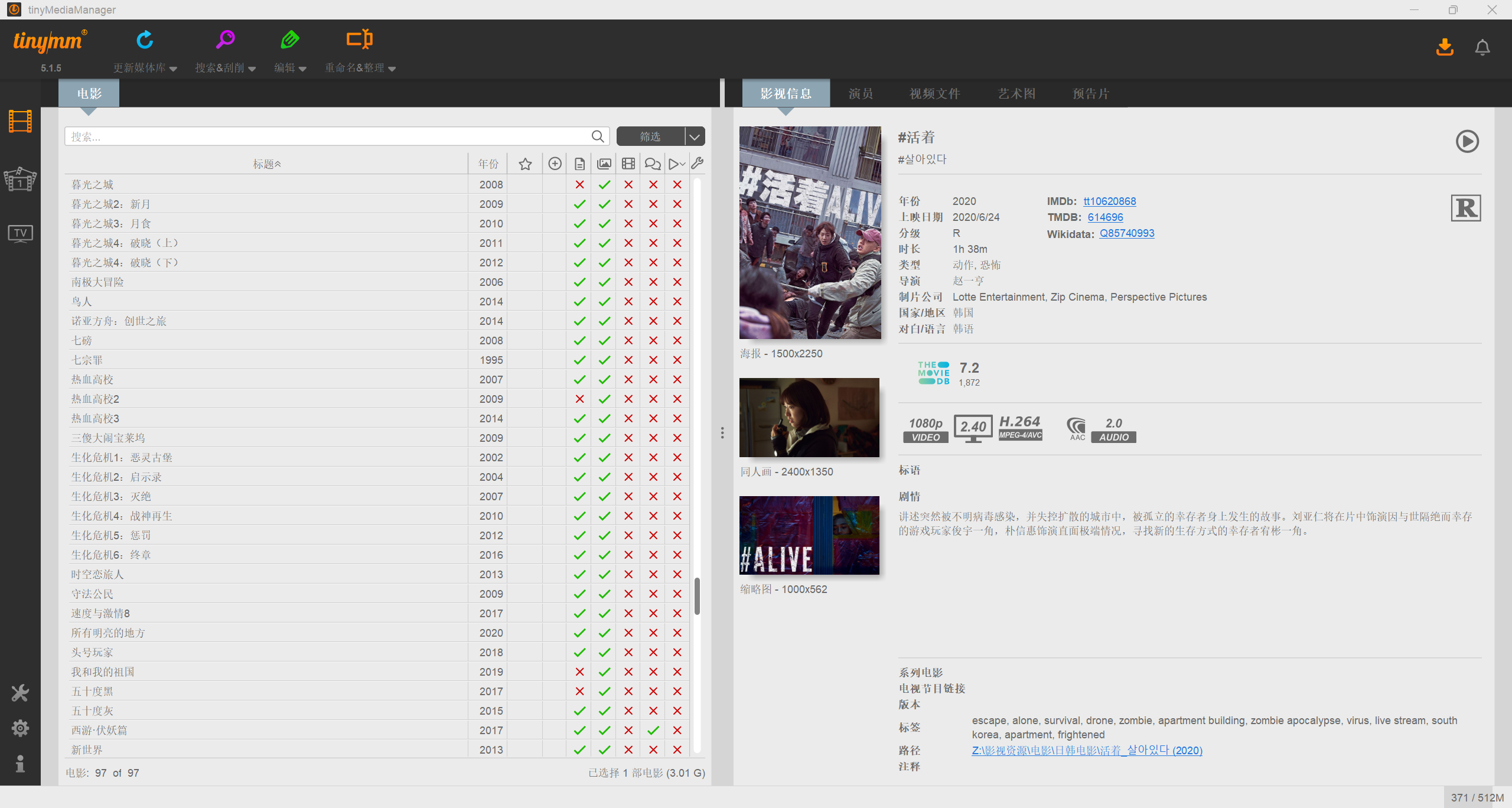
Task: Click the memory usage indicator 371 / 512M
Action: tap(1477, 797)
